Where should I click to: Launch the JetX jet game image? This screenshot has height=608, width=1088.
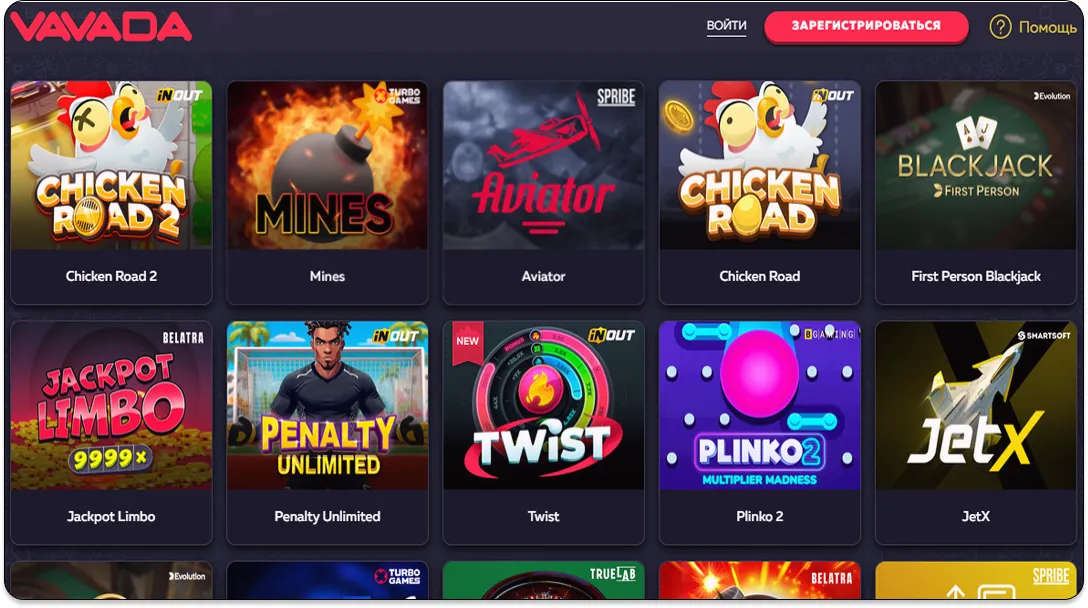pyautogui.click(x=976, y=405)
